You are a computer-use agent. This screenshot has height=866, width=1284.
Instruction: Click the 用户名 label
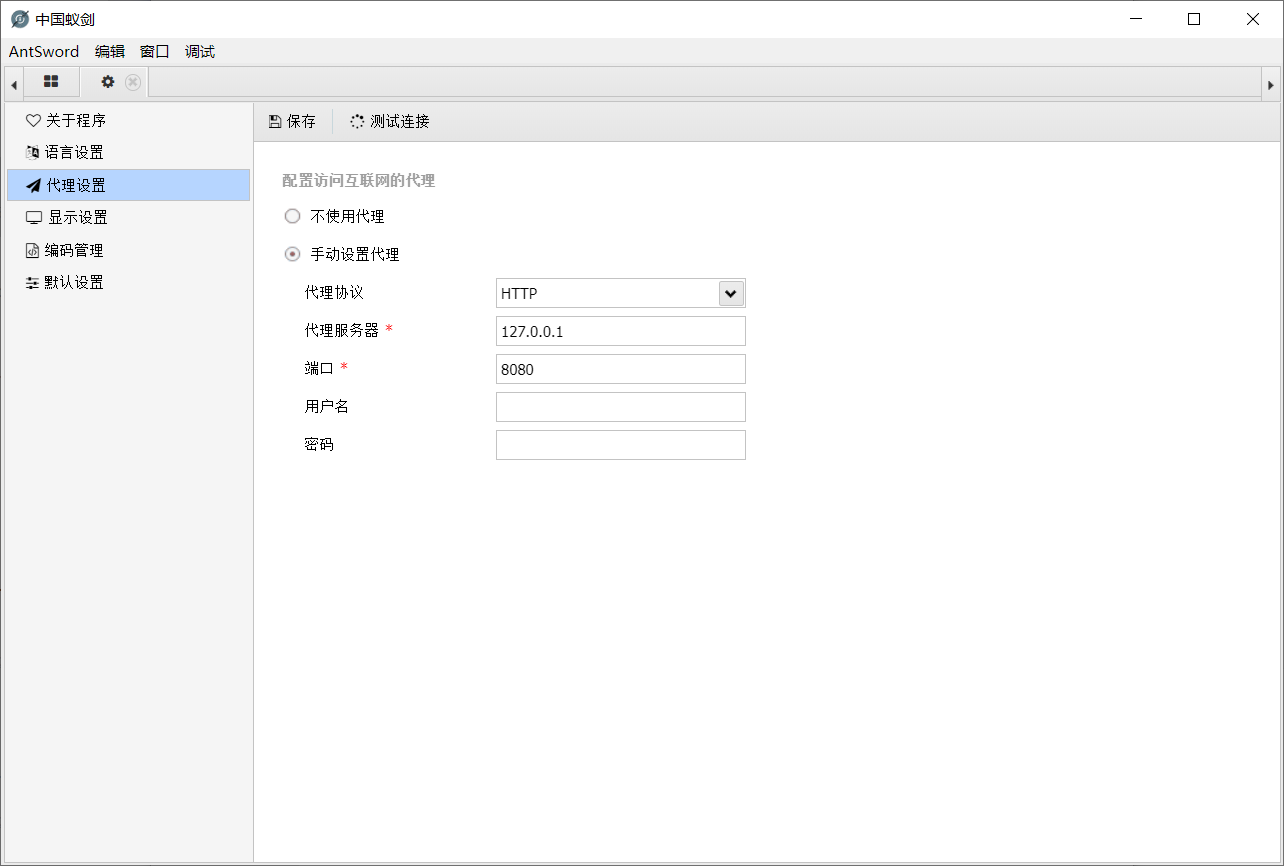coord(326,406)
